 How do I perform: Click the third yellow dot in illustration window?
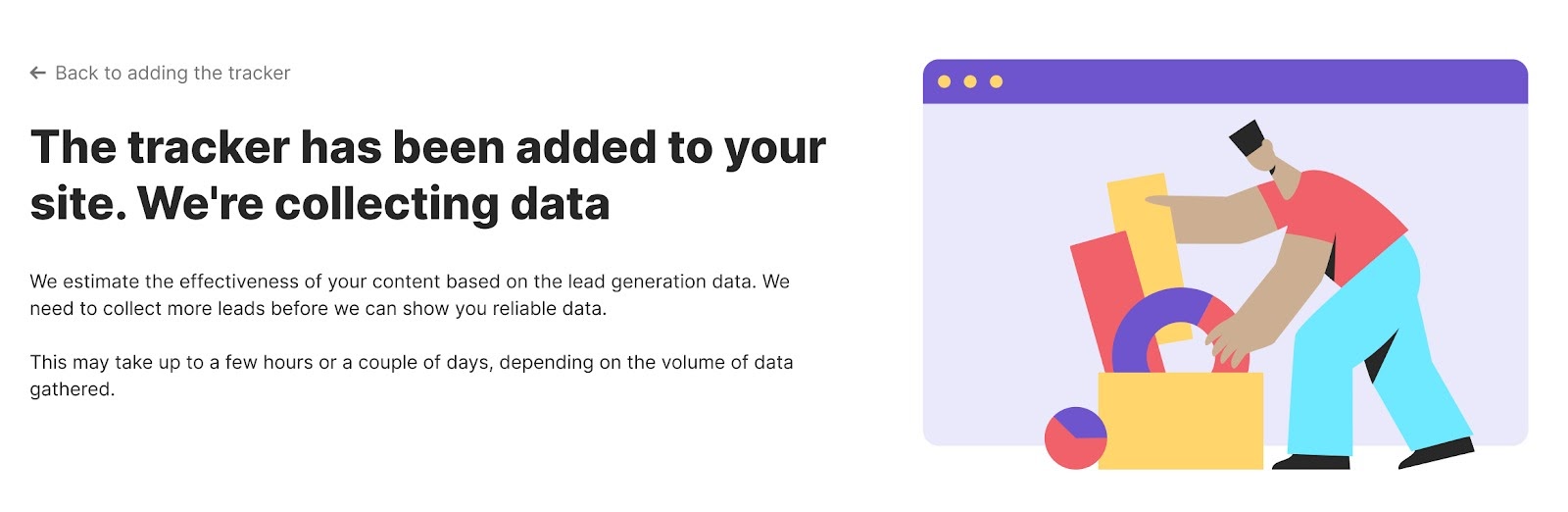[x=996, y=81]
